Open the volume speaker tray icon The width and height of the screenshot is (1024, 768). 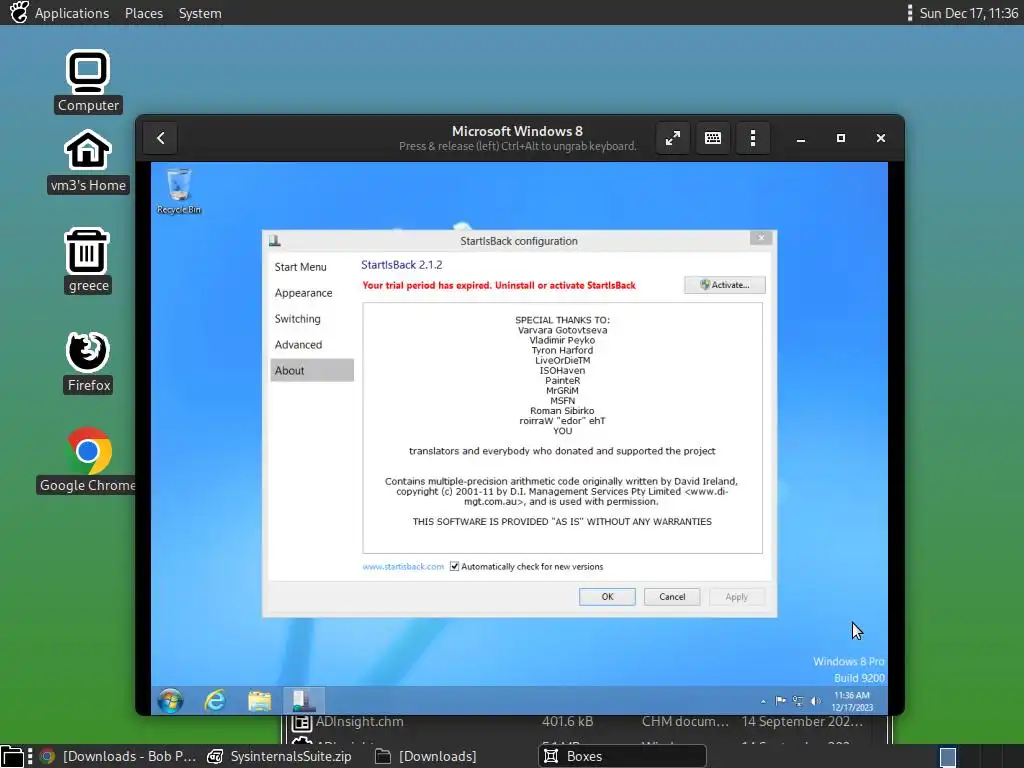(x=816, y=701)
